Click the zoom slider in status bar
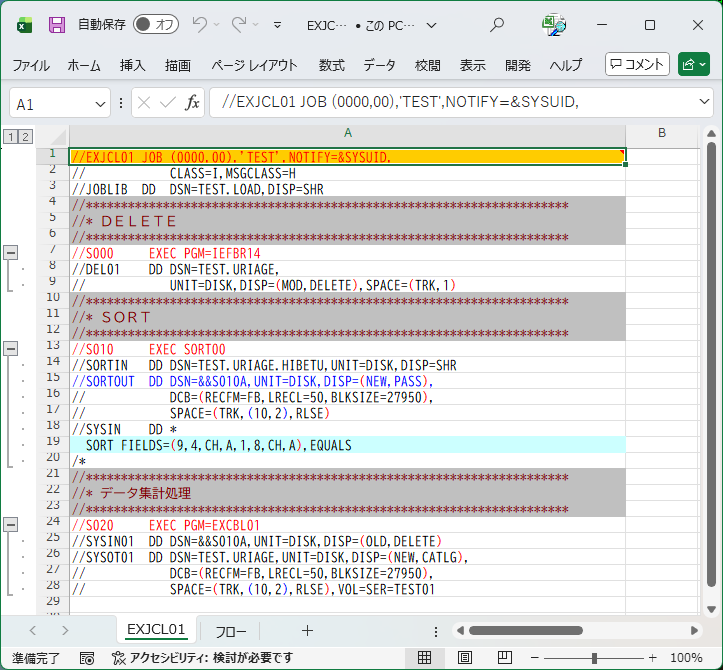Image resolution: width=723 pixels, height=670 pixels. [595, 658]
